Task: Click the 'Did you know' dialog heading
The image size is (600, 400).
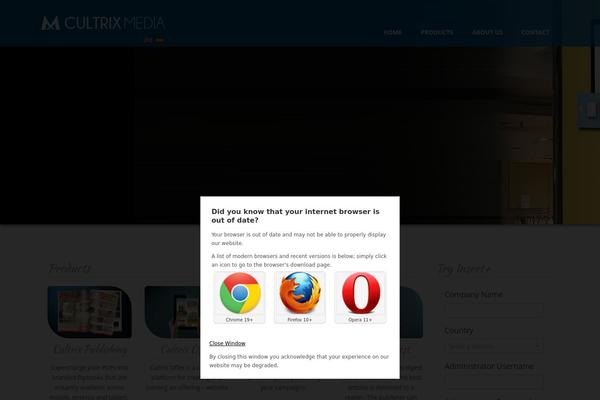Action: click(x=295, y=216)
